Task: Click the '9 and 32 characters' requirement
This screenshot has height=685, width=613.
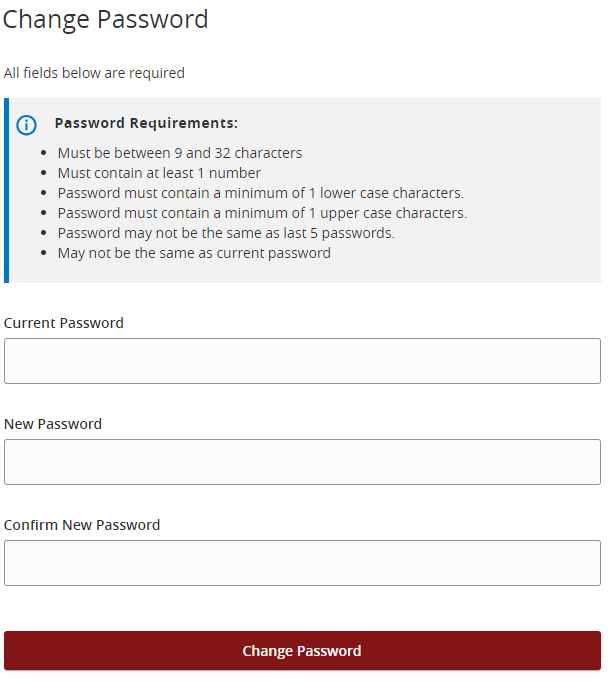Action: click(x=180, y=153)
